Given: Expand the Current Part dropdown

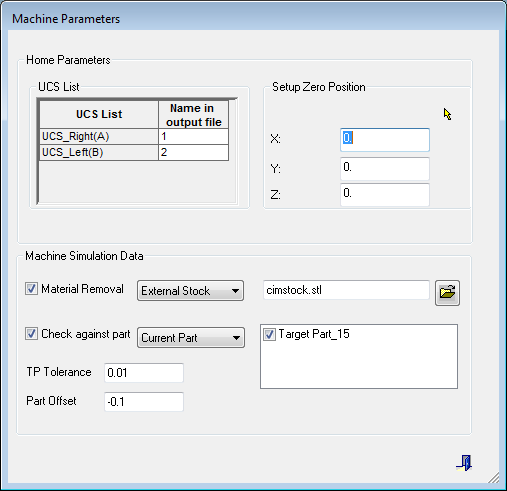Looking at the screenshot, I should point(191,338).
